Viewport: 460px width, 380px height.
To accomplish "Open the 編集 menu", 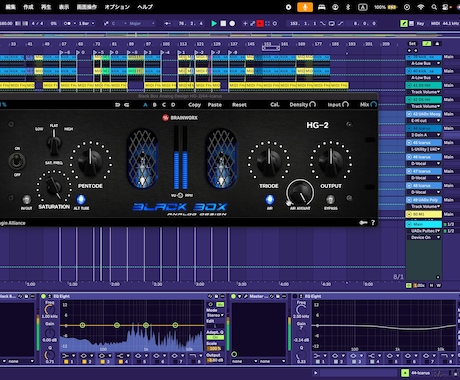I will pos(11,7).
